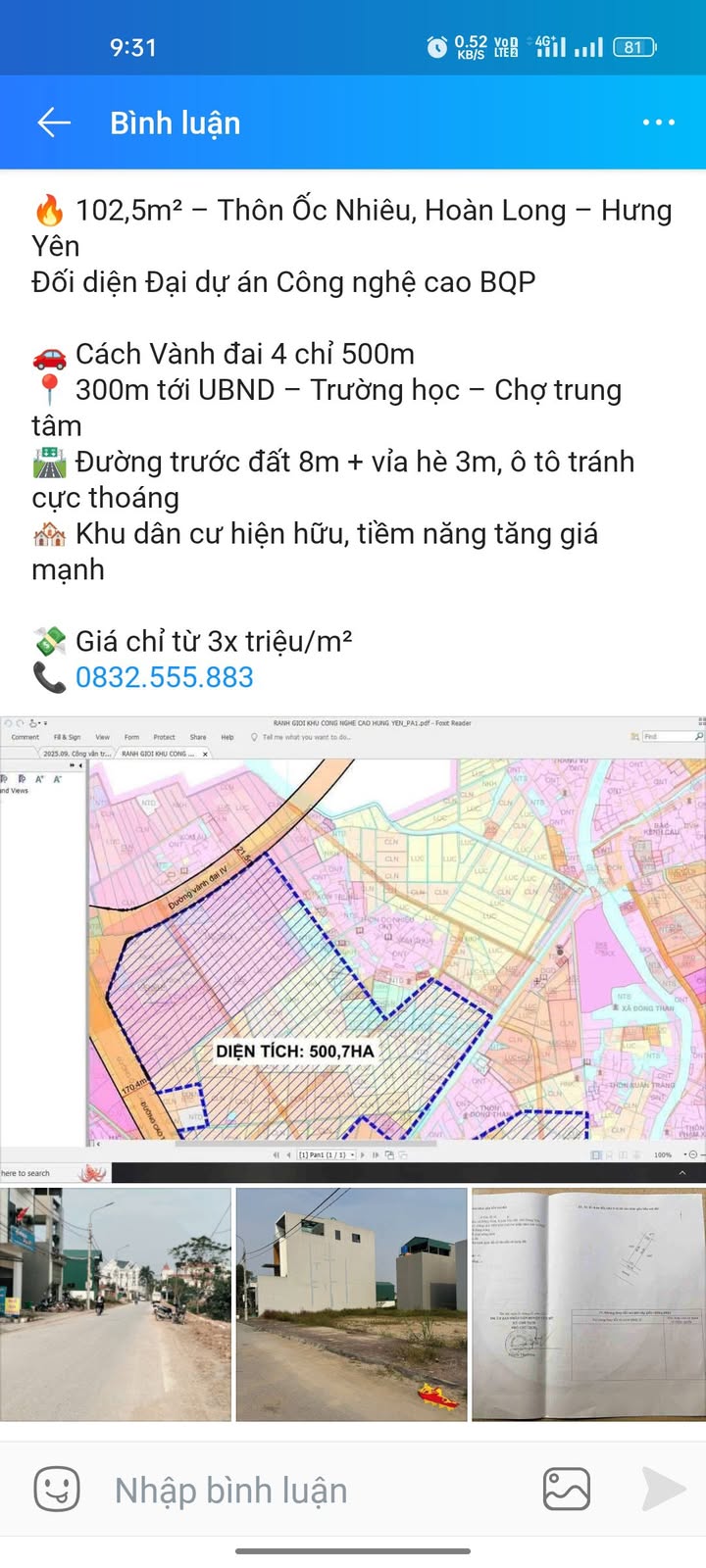Image resolution: width=706 pixels, height=1568 pixels.
Task: Tap '300m tới UBND – Trường học' line
Action: pyautogui.click(x=327, y=408)
